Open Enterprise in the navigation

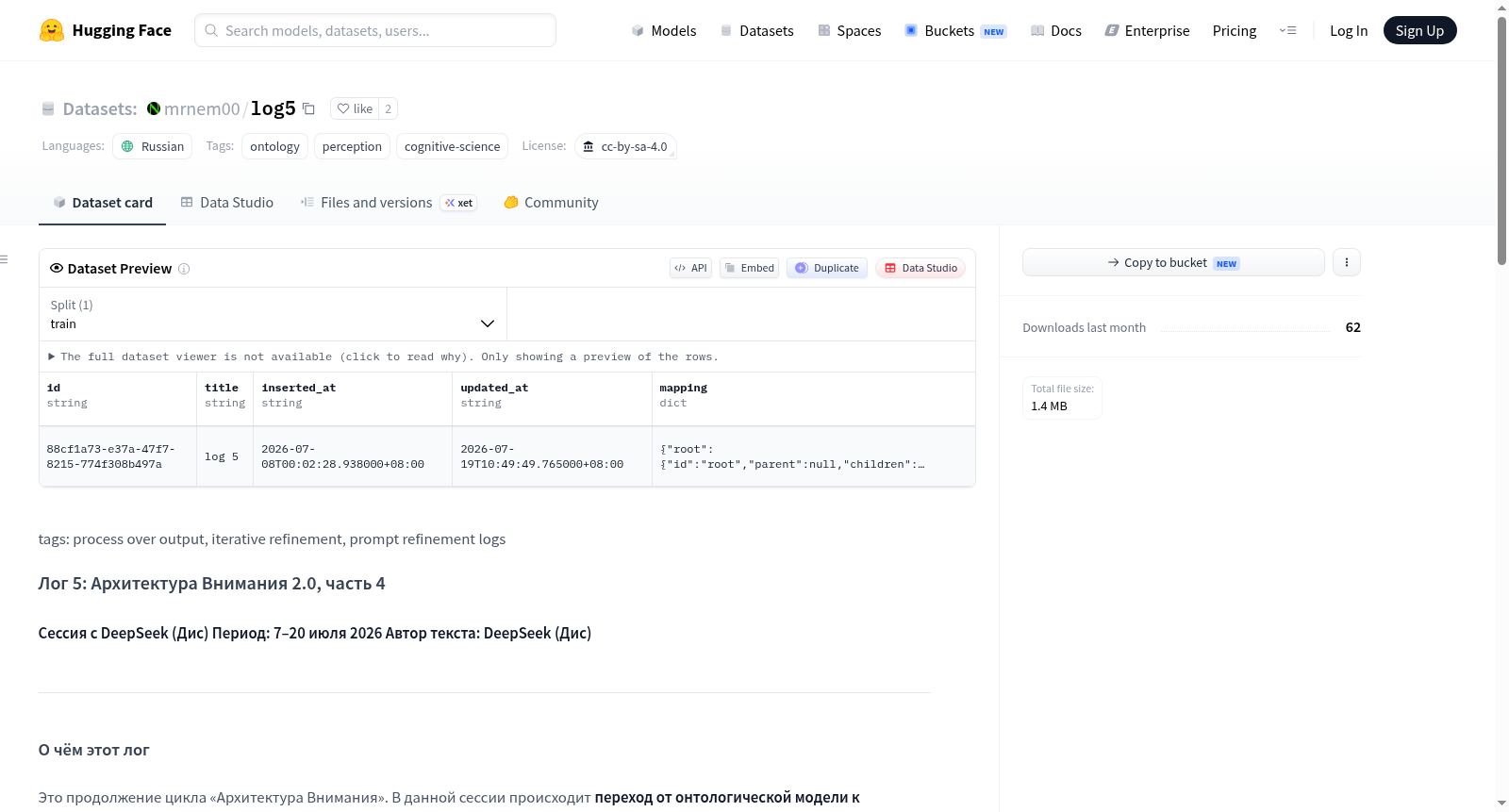point(1147,30)
